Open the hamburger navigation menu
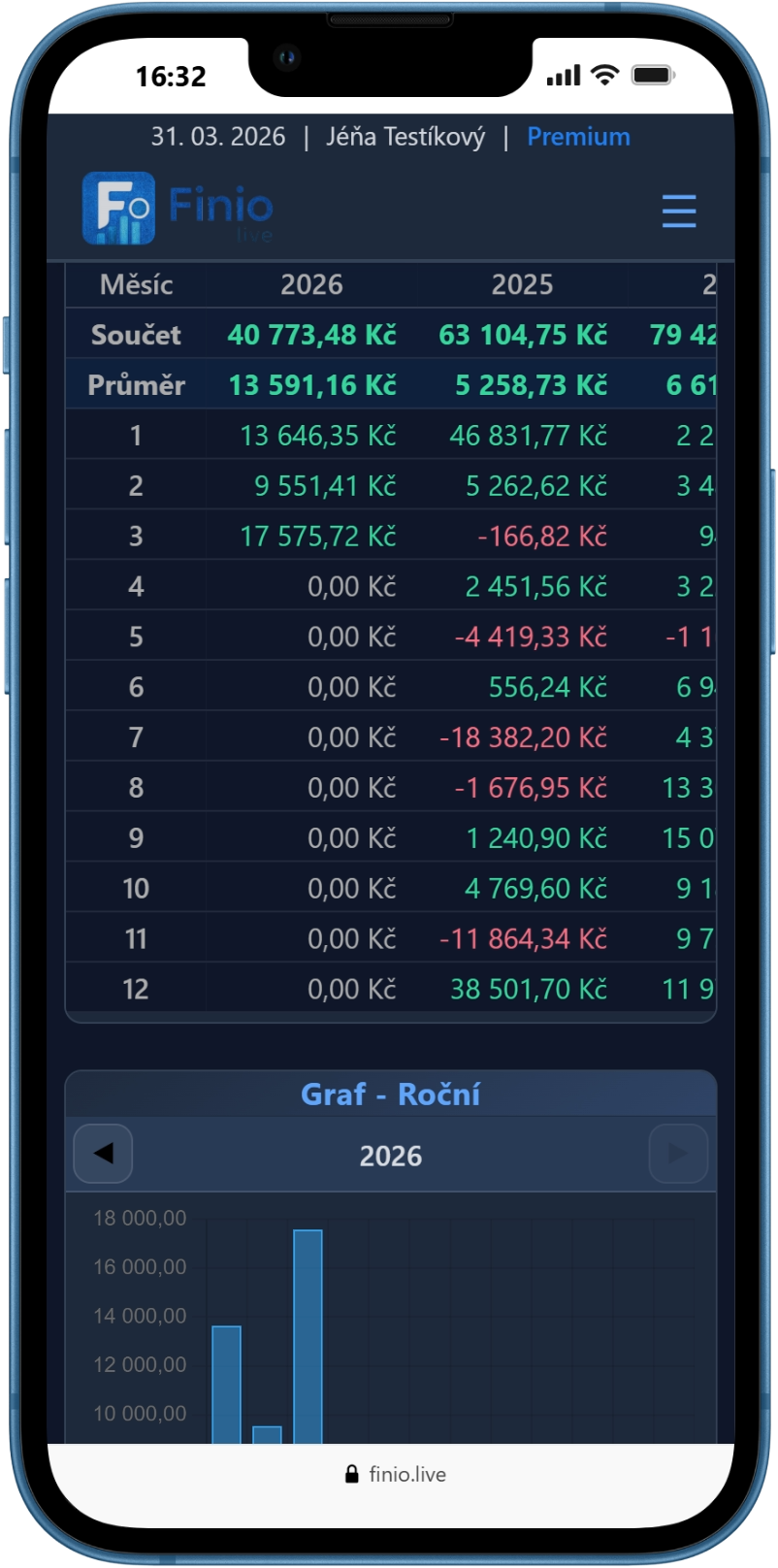The image size is (778, 1568). tap(678, 211)
